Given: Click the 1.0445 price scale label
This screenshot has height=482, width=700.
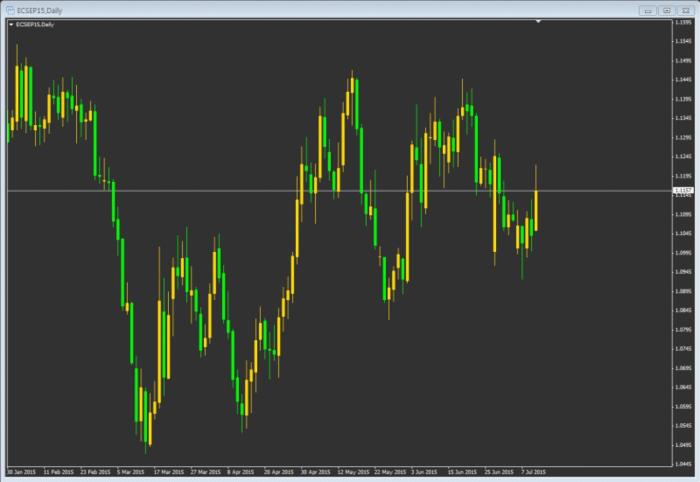Looking at the screenshot, I should click(682, 445).
